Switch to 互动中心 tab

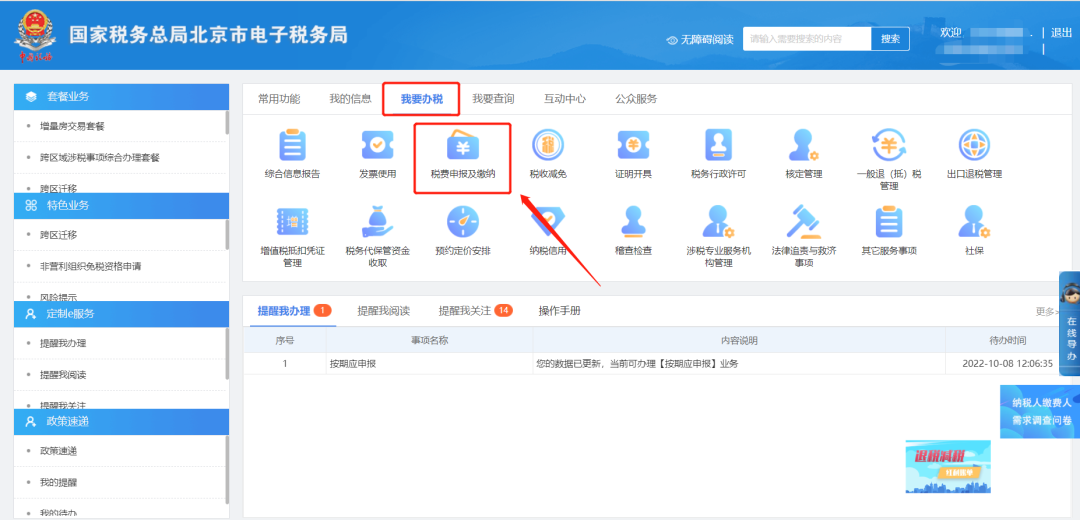pyautogui.click(x=565, y=98)
